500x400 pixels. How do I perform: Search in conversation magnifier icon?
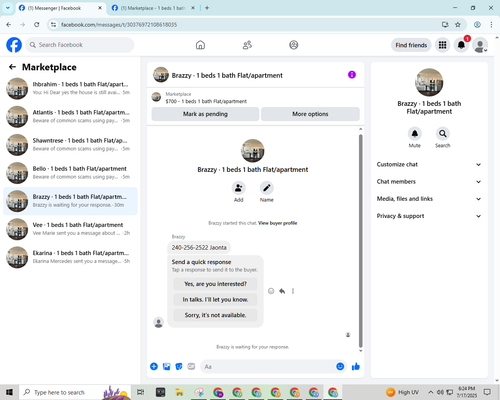443,134
